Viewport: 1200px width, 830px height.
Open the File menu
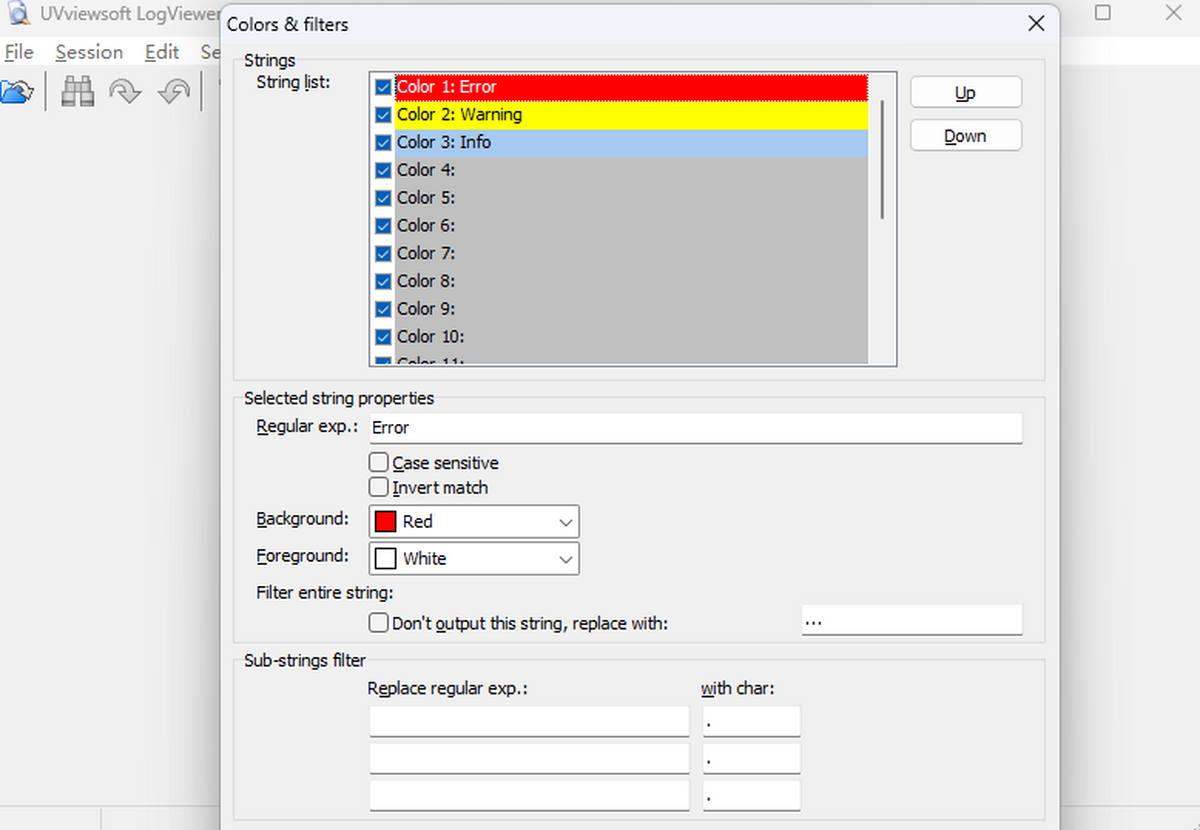(x=19, y=52)
